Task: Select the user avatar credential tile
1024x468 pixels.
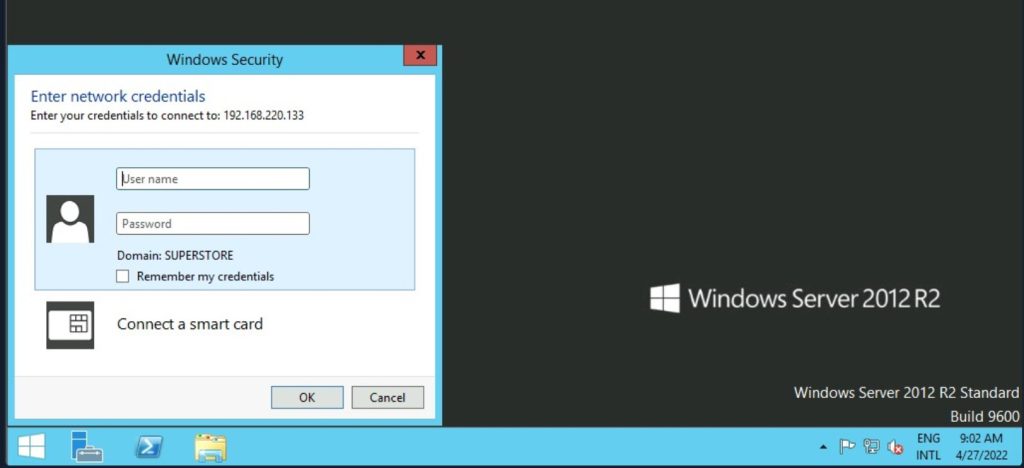Action: [x=70, y=219]
